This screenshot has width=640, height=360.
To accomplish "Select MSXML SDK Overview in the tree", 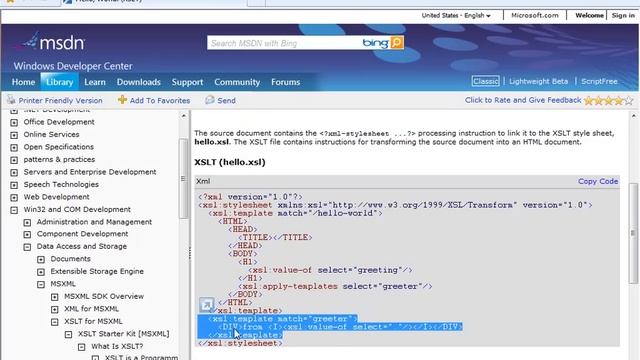I will pyautogui.click(x=104, y=296).
